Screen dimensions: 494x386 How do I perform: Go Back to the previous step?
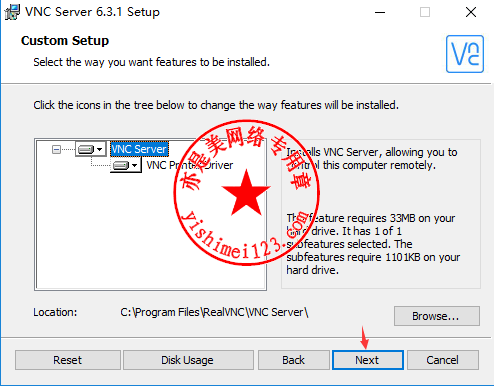[293, 360]
